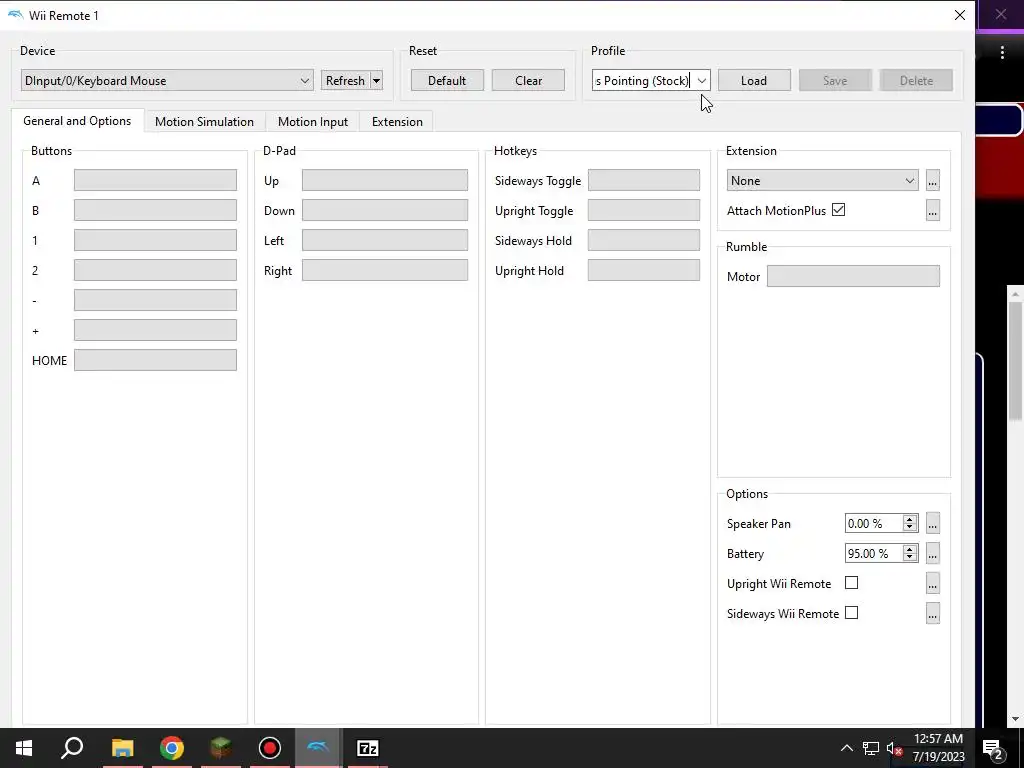1024x768 pixels.
Task: Reset mappings with Default button
Action: (x=447, y=80)
